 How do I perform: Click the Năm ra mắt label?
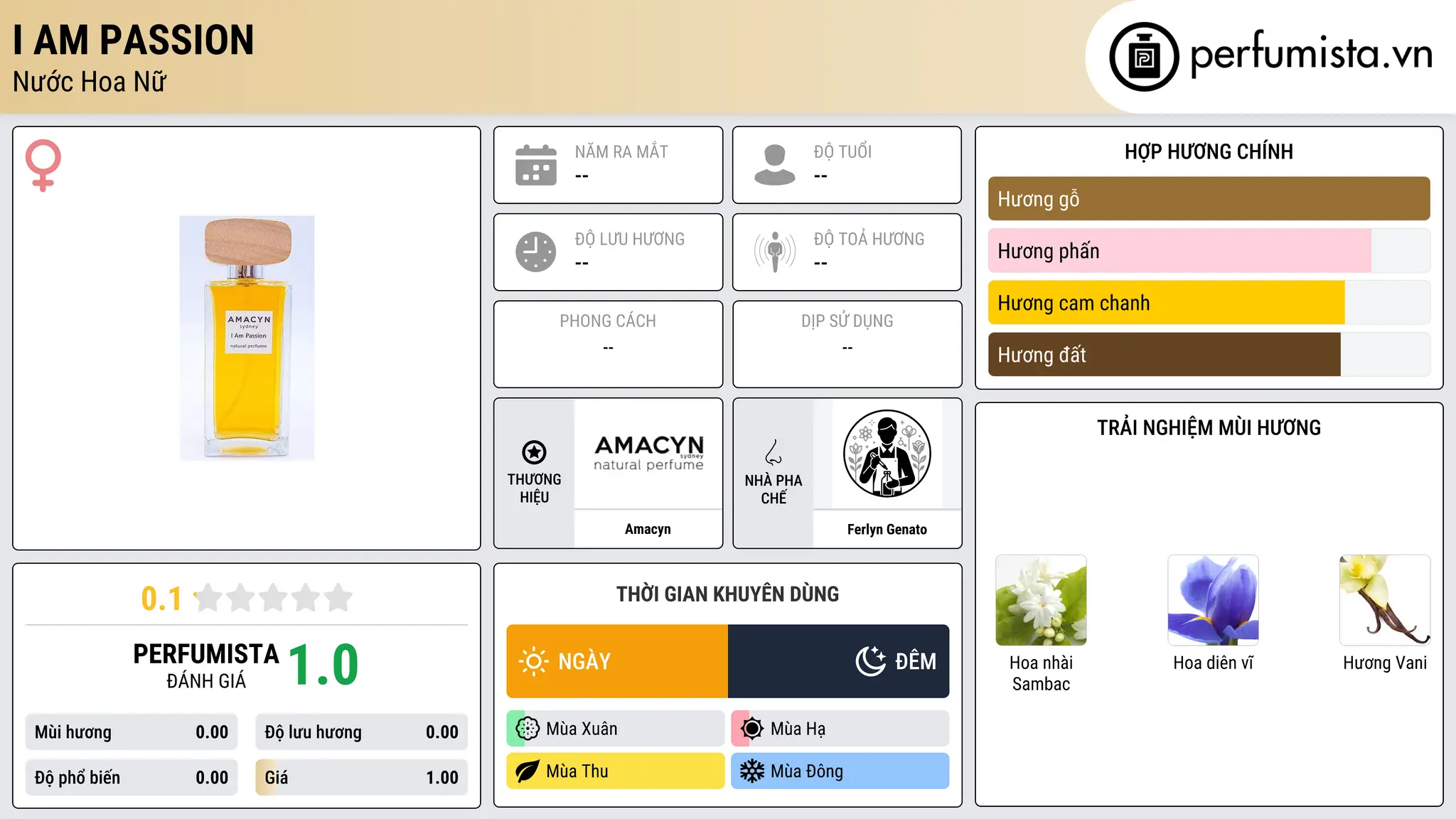621,151
